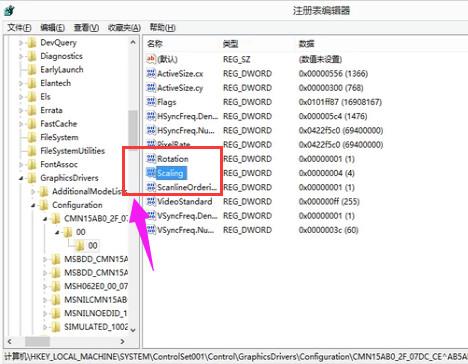Select the FileSystem folder icon
468x364 pixels.
pos(32,137)
